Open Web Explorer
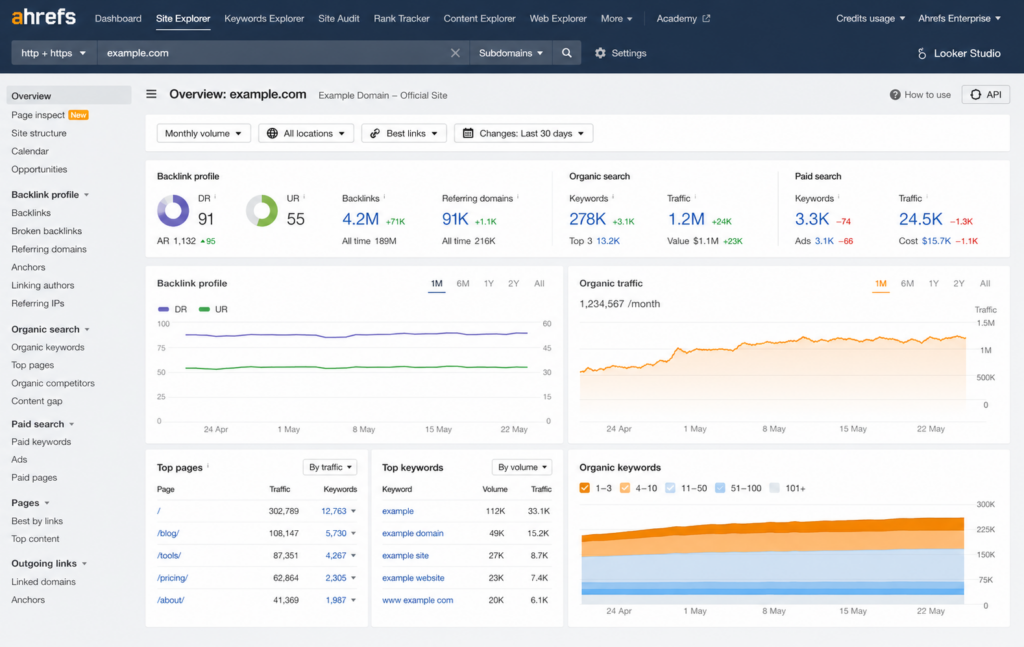This screenshot has height=647, width=1024. point(558,18)
